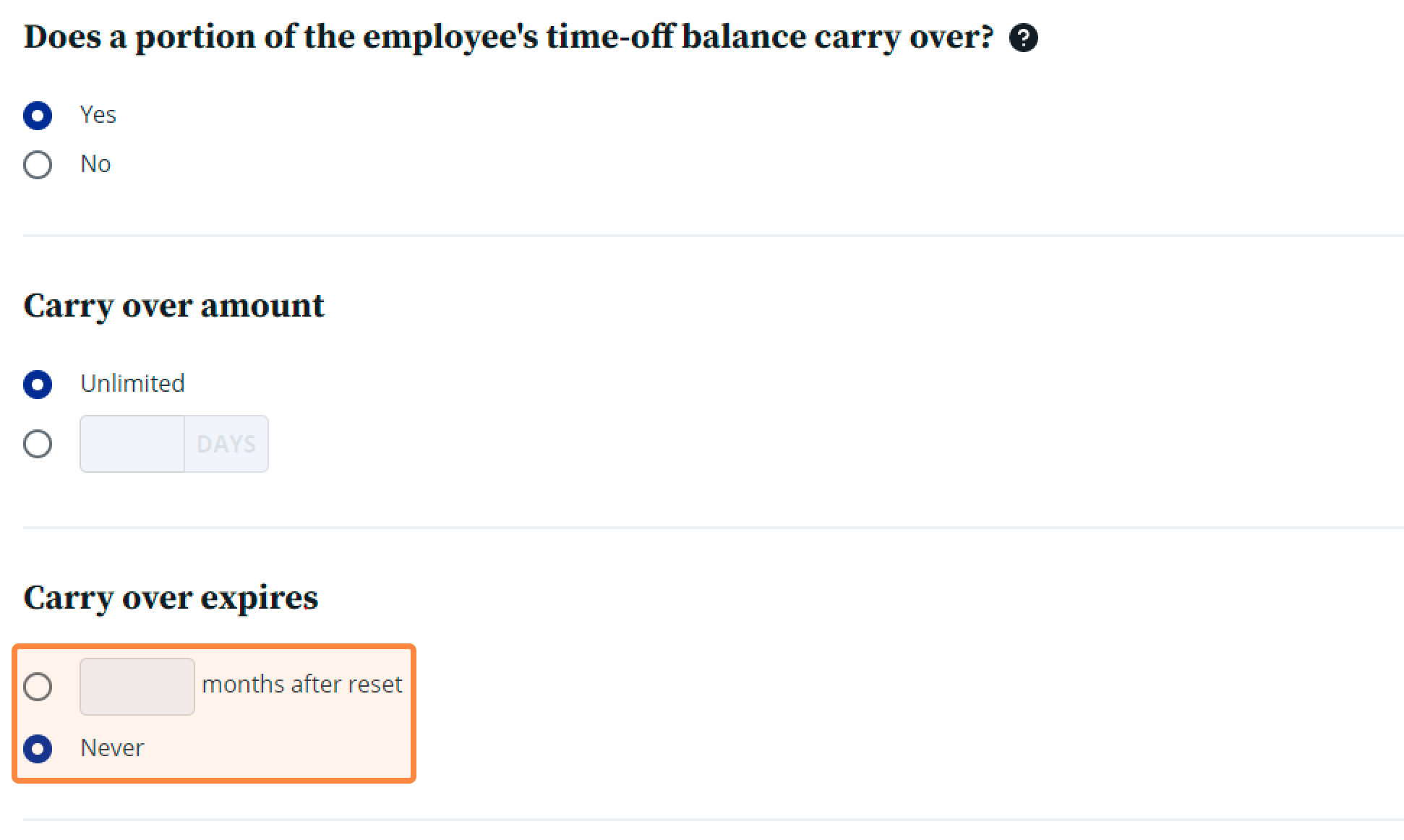Screen dimensions: 1404x840
Task: Select the months after reset radio button
Action: pos(38,686)
